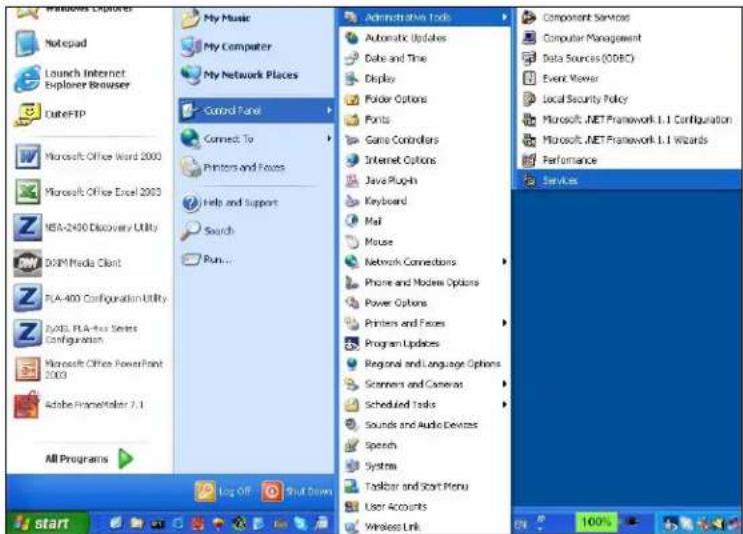The height and width of the screenshot is (534, 743).
Task: Select Regional and Language Options entry
Action: pos(425,364)
